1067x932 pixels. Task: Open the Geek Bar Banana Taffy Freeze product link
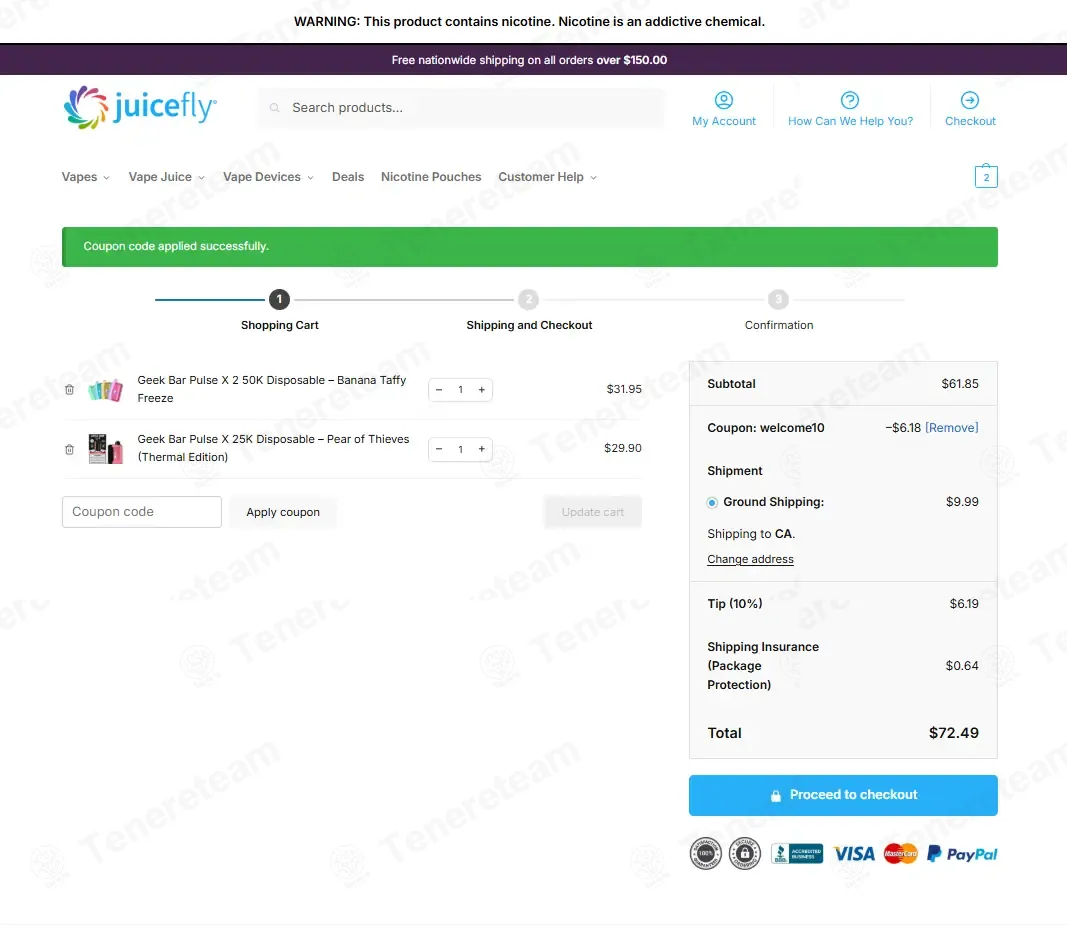272,389
